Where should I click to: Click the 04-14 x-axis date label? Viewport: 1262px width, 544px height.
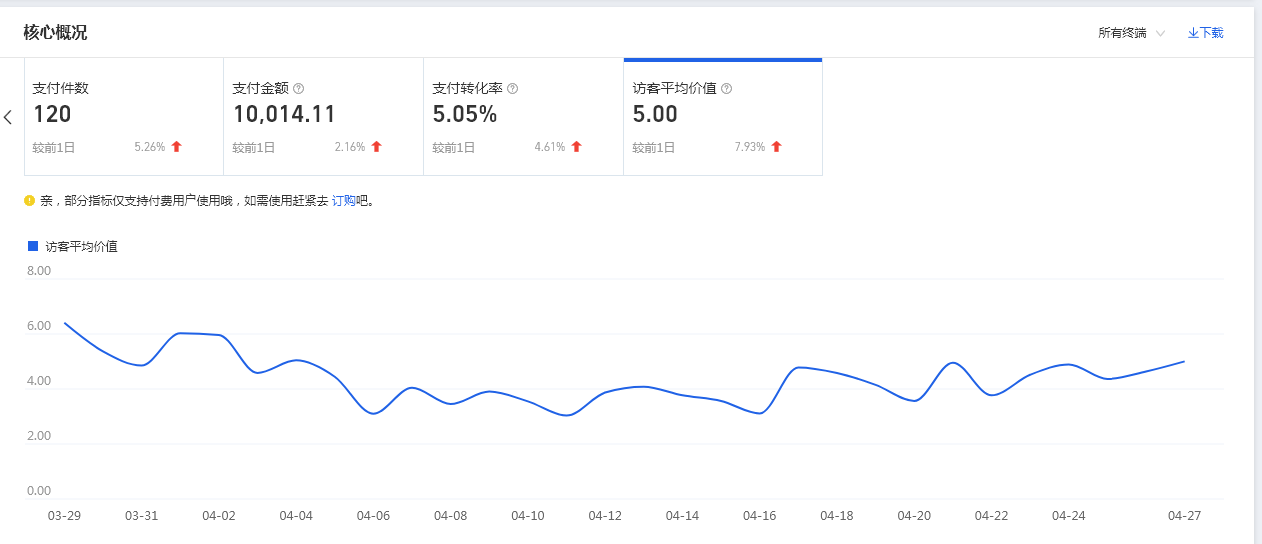(682, 516)
